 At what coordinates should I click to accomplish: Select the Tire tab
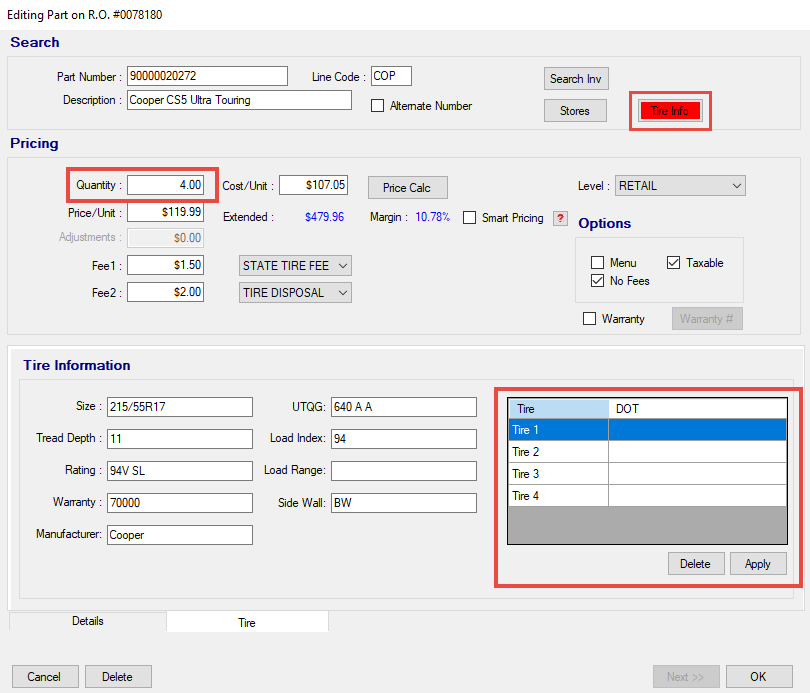click(247, 622)
